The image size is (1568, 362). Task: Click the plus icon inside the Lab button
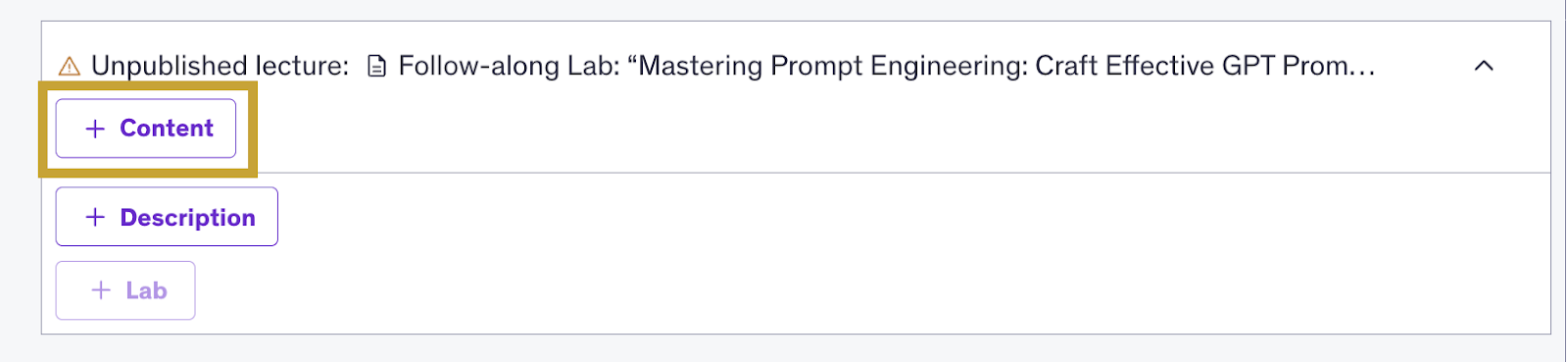pos(100,290)
